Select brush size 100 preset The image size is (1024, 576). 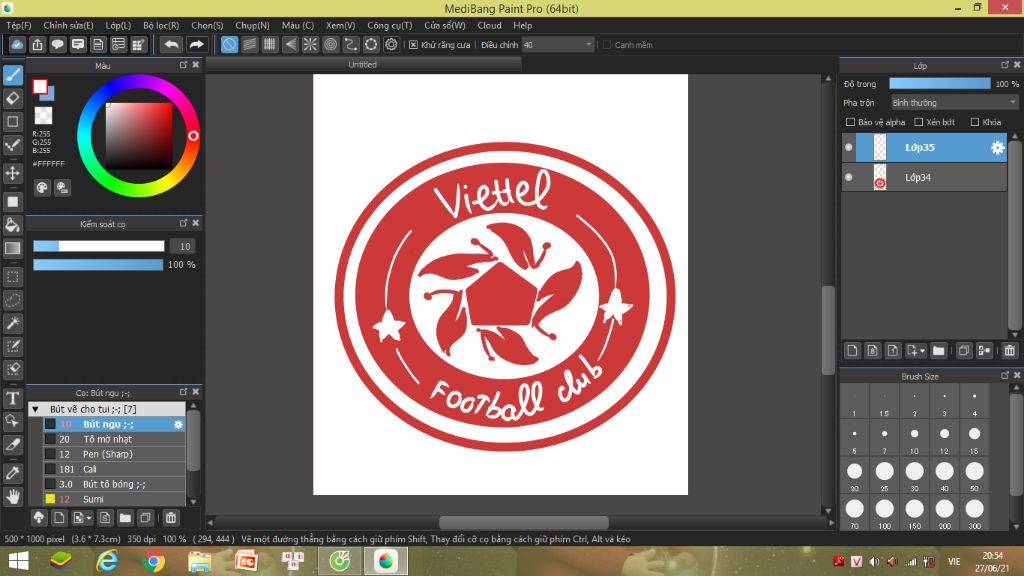click(x=884, y=513)
